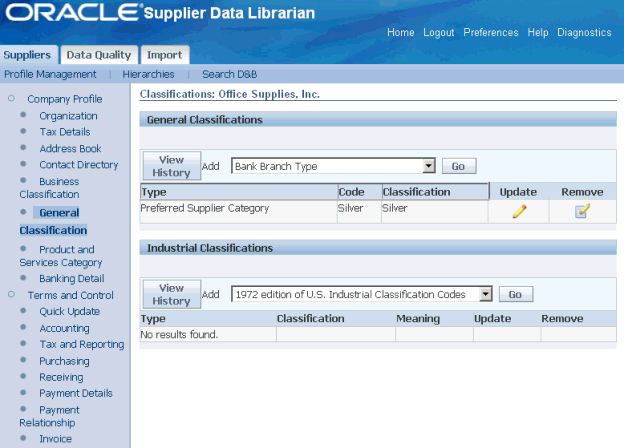Screen dimensions: 624x448
Task: Click the Remove icon for Preferred Supplier Category
Action: (x=582, y=211)
